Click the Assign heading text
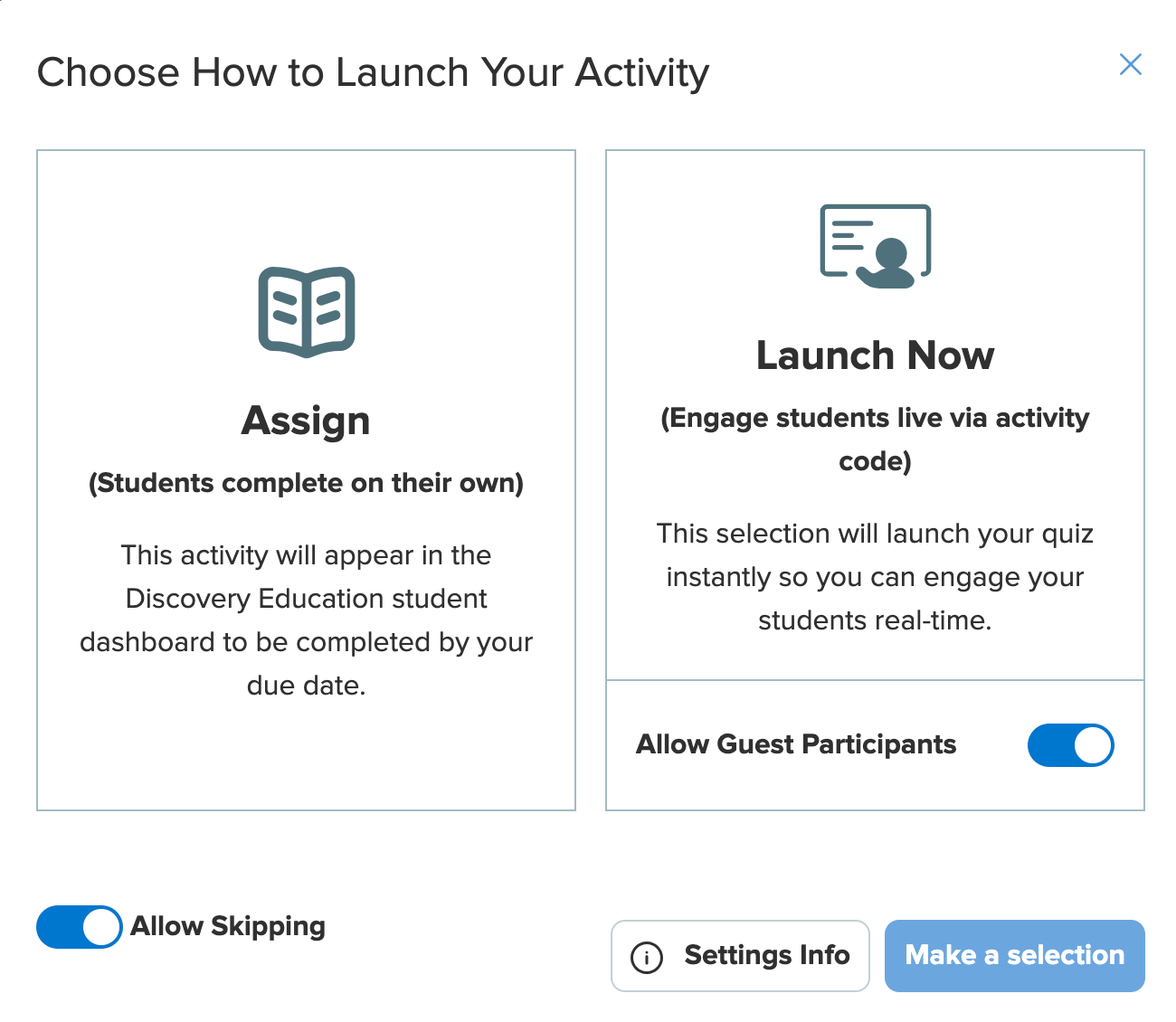Screen dimensions: 1176x1022 307,420
